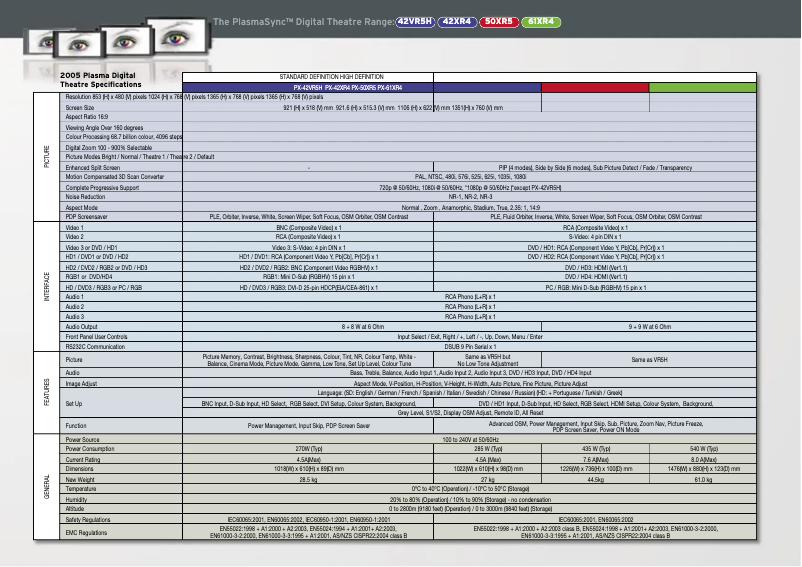Click the 'Audio 2' row label
Image resolution: width=802 pixels, height=567 pixels.
pos(75,307)
